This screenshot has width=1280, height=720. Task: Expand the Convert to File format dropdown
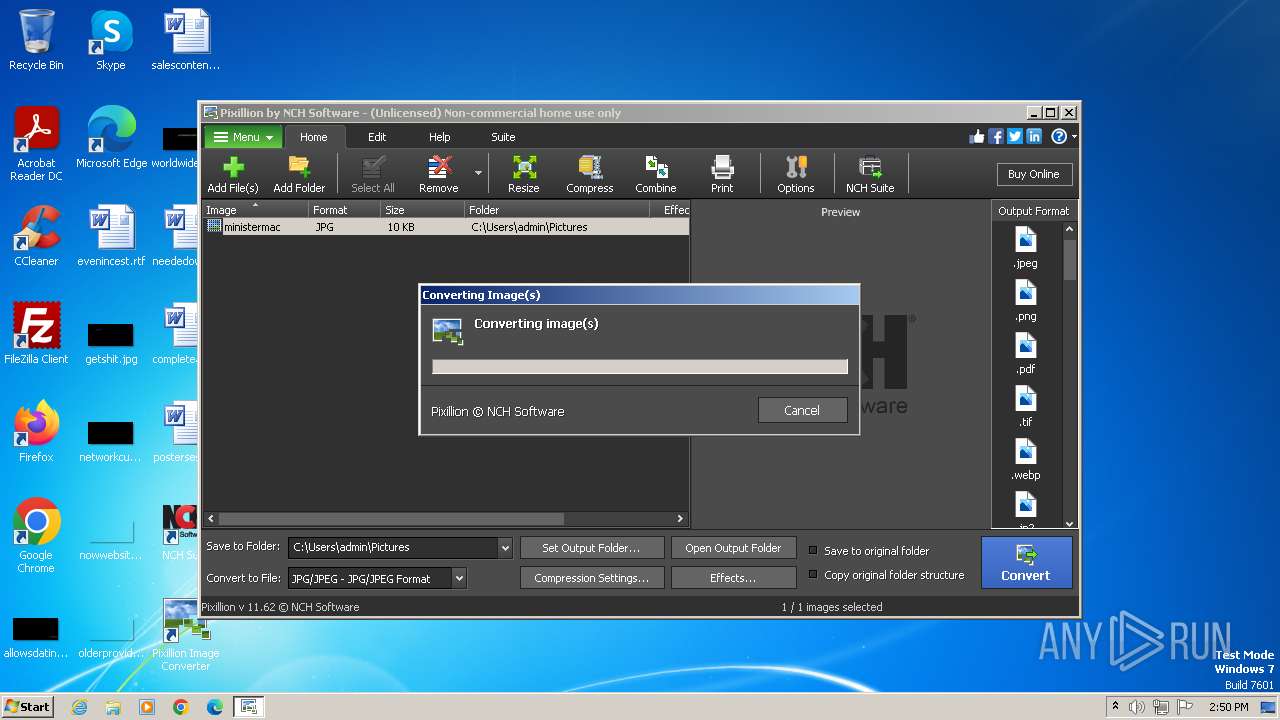[x=459, y=578]
